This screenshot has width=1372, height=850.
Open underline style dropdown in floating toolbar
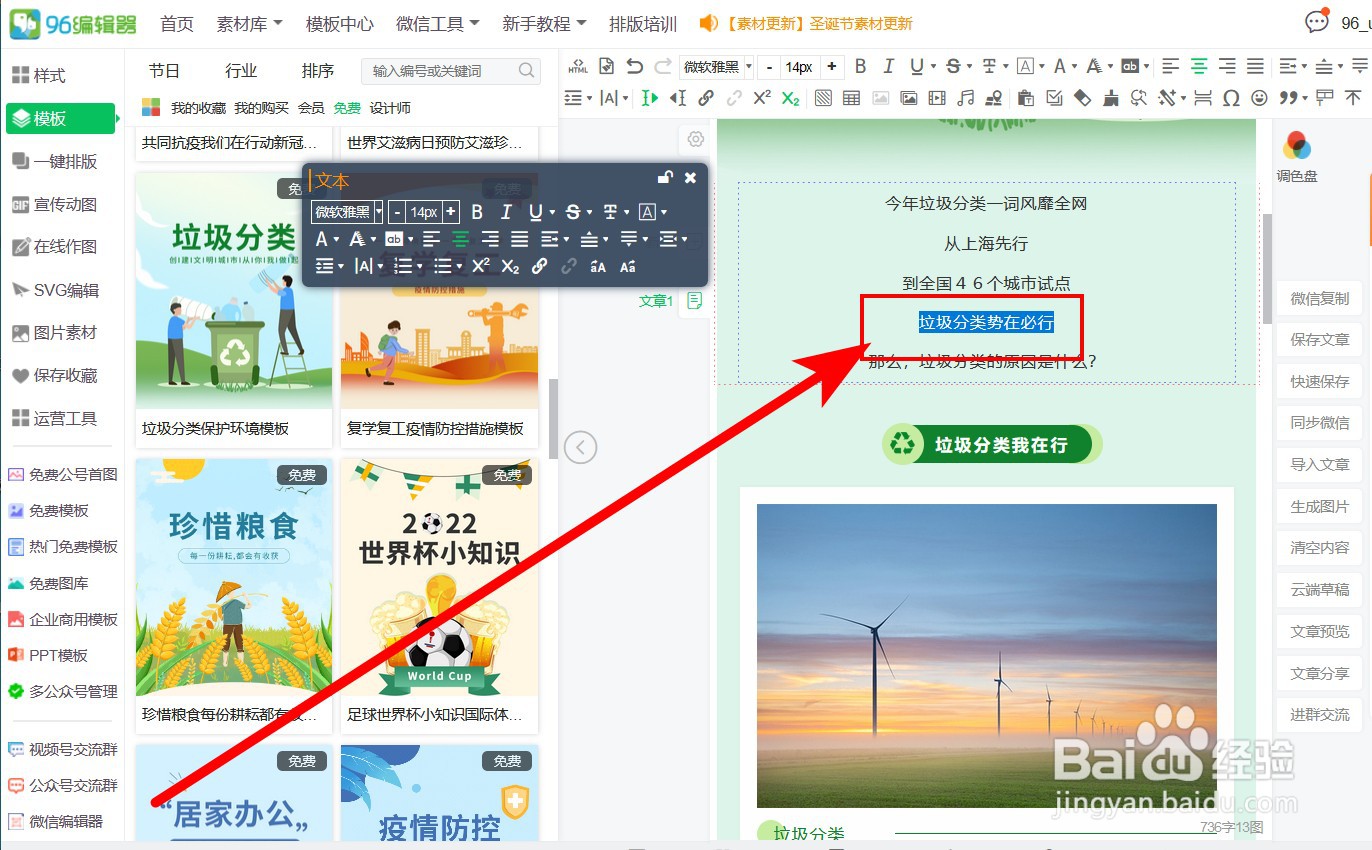pyautogui.click(x=553, y=213)
